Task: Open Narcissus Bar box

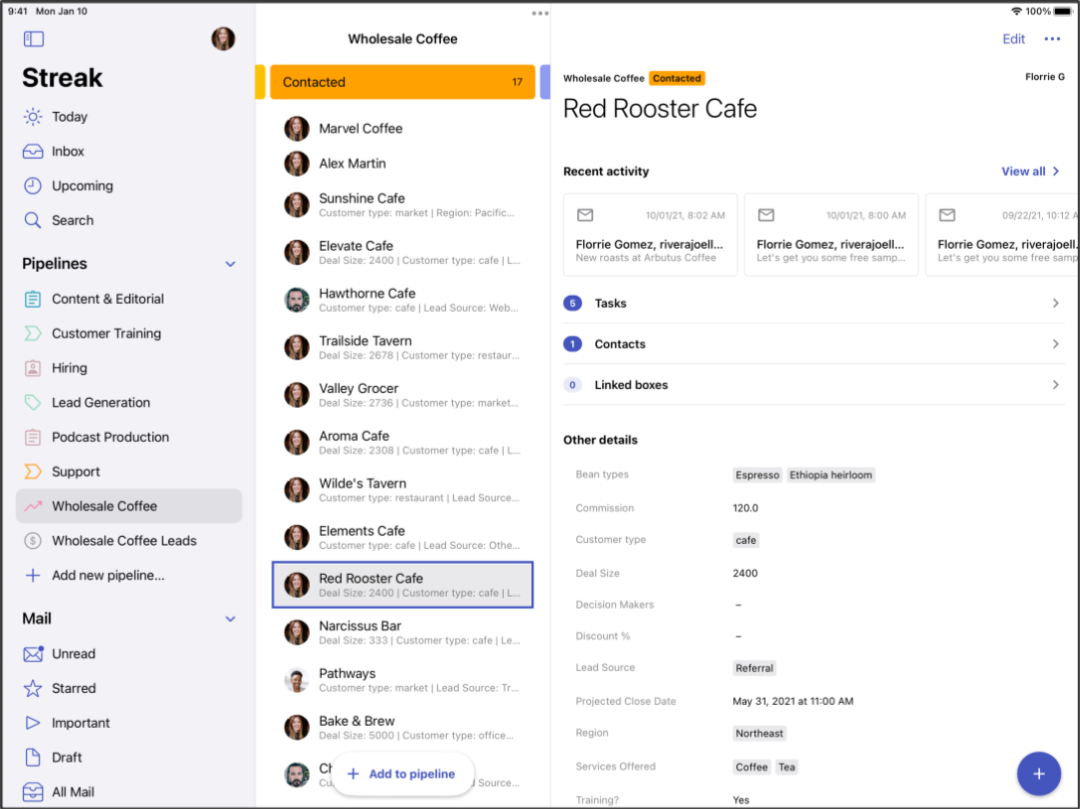Action: [x=402, y=633]
